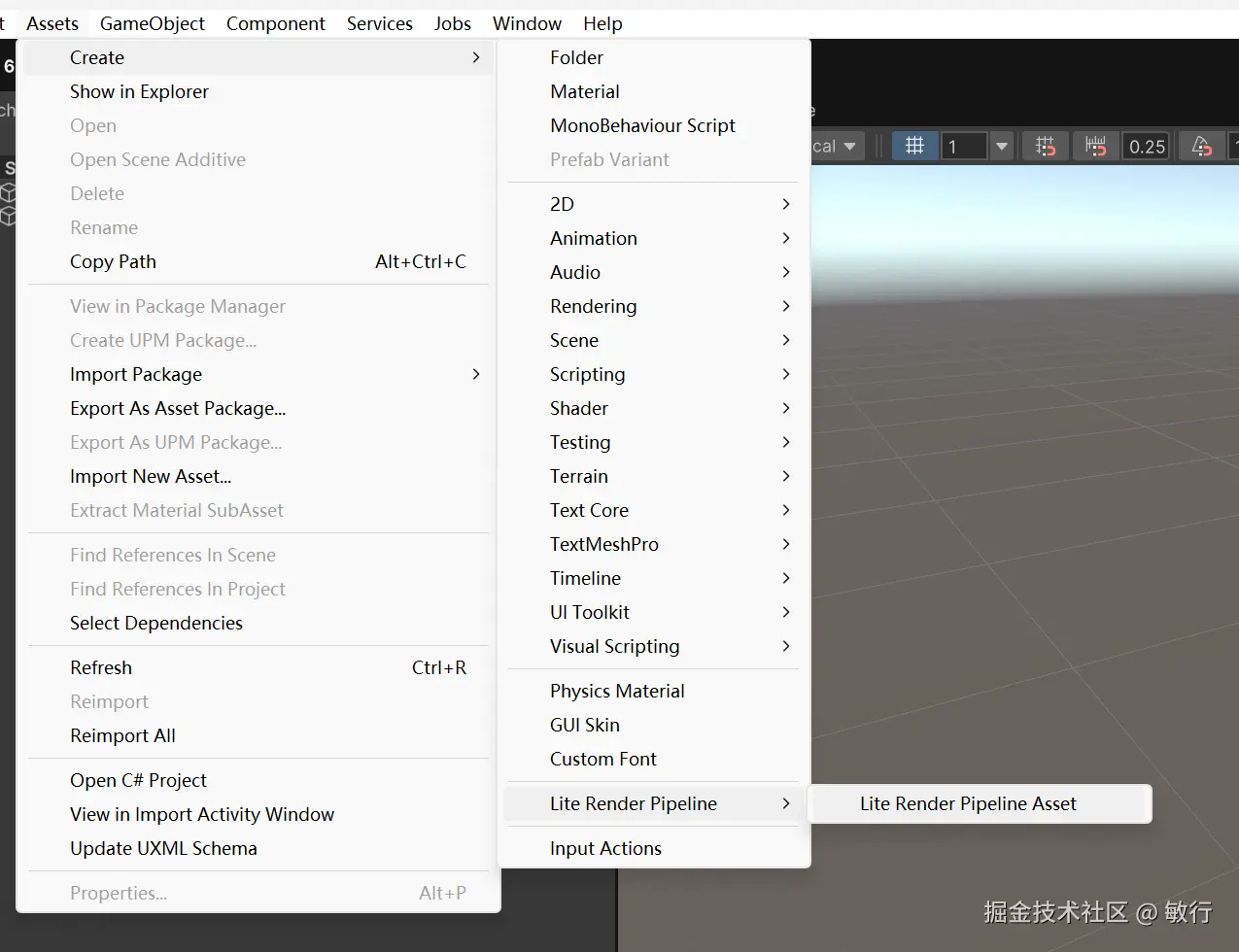Create a Custom Font
1239x952 pixels.
click(x=654, y=759)
